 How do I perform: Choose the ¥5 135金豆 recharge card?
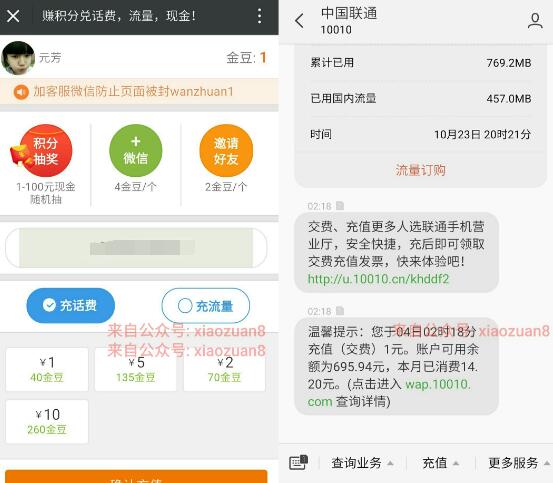[136, 369]
